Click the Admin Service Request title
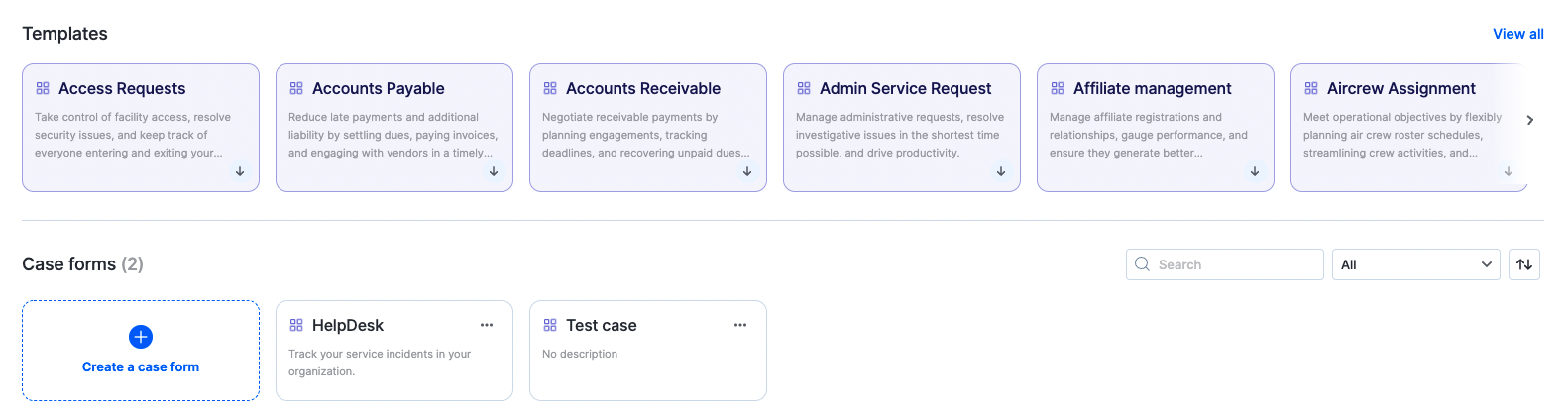Viewport: 1568px width, 418px height. [905, 89]
